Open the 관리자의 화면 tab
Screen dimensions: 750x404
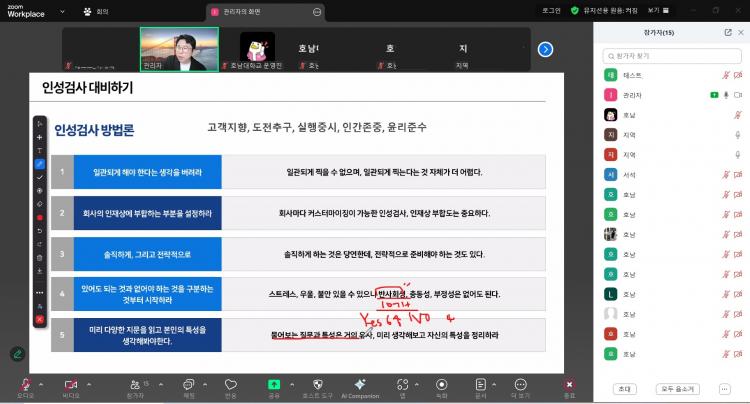click(266, 12)
